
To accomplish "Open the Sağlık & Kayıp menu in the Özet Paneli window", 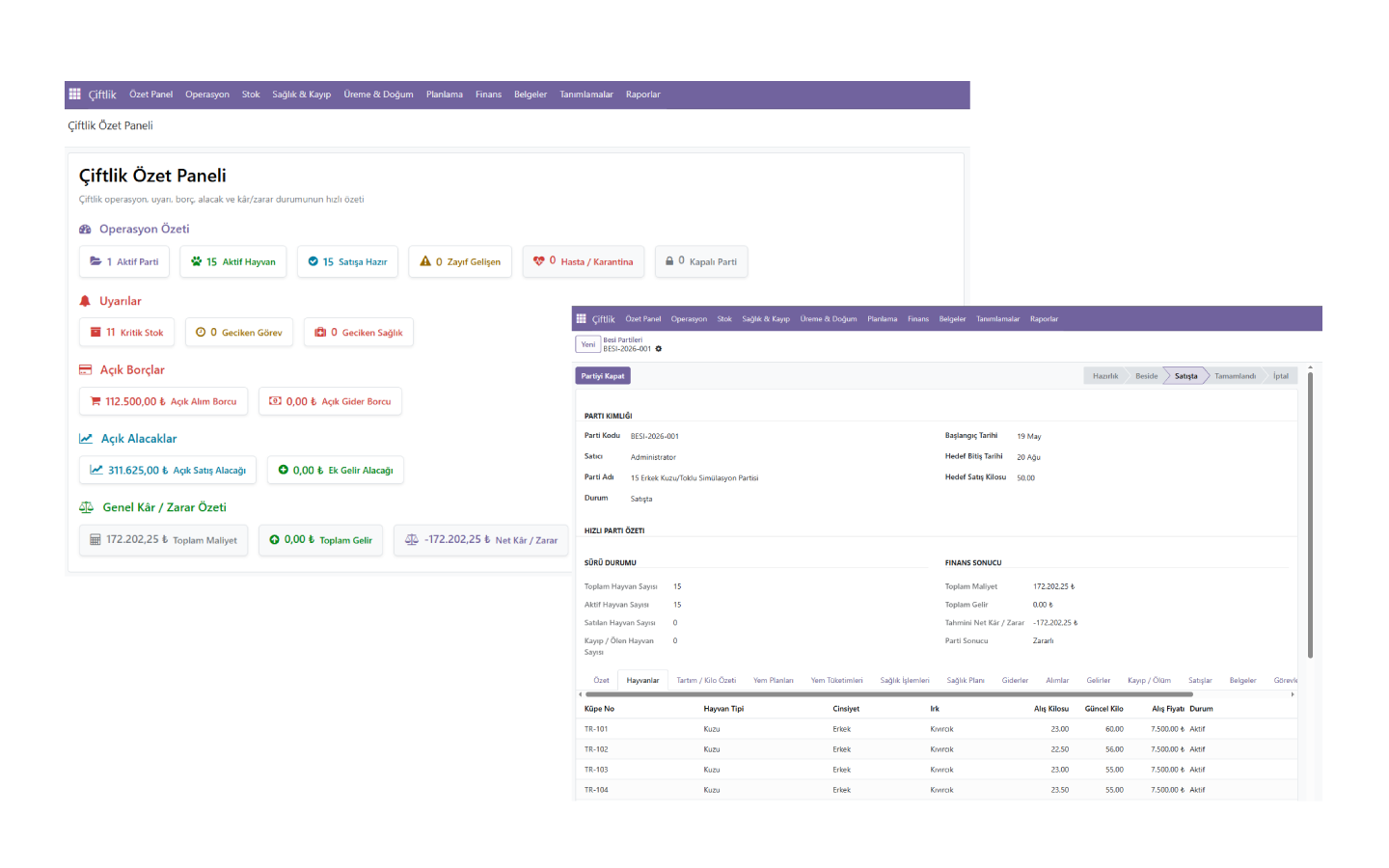I will coord(301,95).
